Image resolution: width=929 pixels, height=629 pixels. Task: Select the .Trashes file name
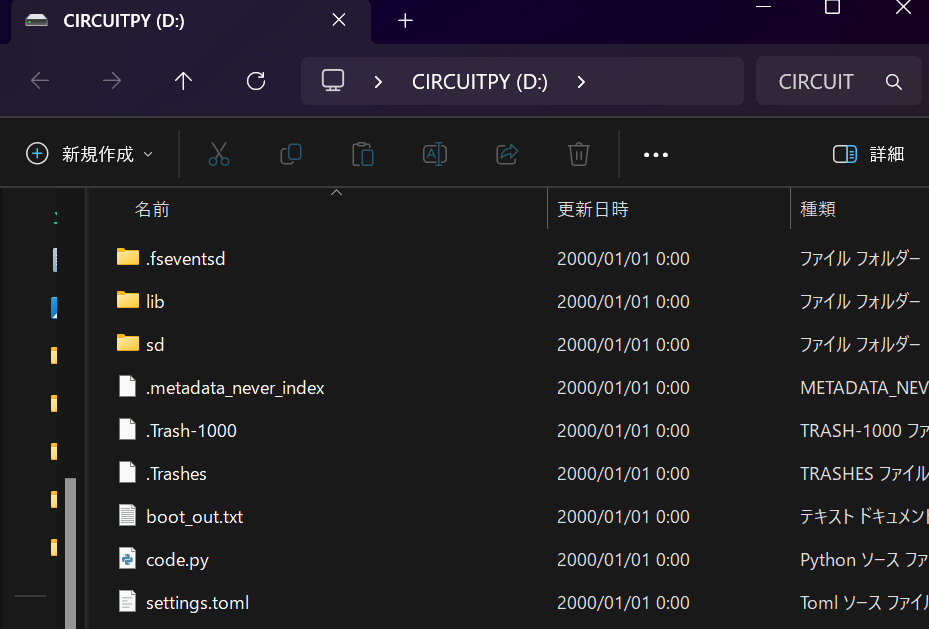[x=177, y=474]
